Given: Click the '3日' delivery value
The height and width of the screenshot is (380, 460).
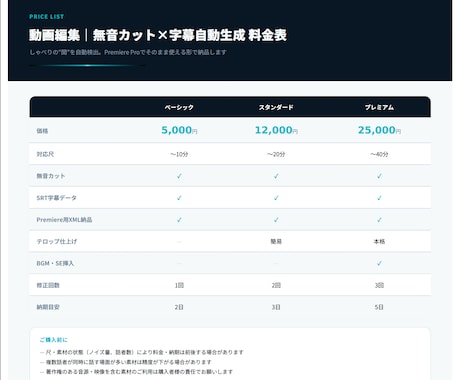Looking at the screenshot, I should pyautogui.click(x=276, y=307).
